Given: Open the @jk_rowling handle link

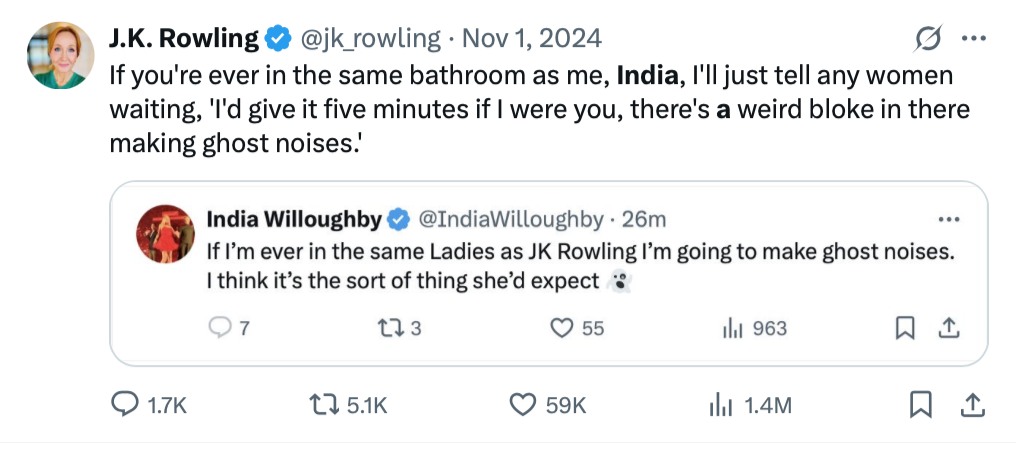Looking at the screenshot, I should [x=370, y=39].
